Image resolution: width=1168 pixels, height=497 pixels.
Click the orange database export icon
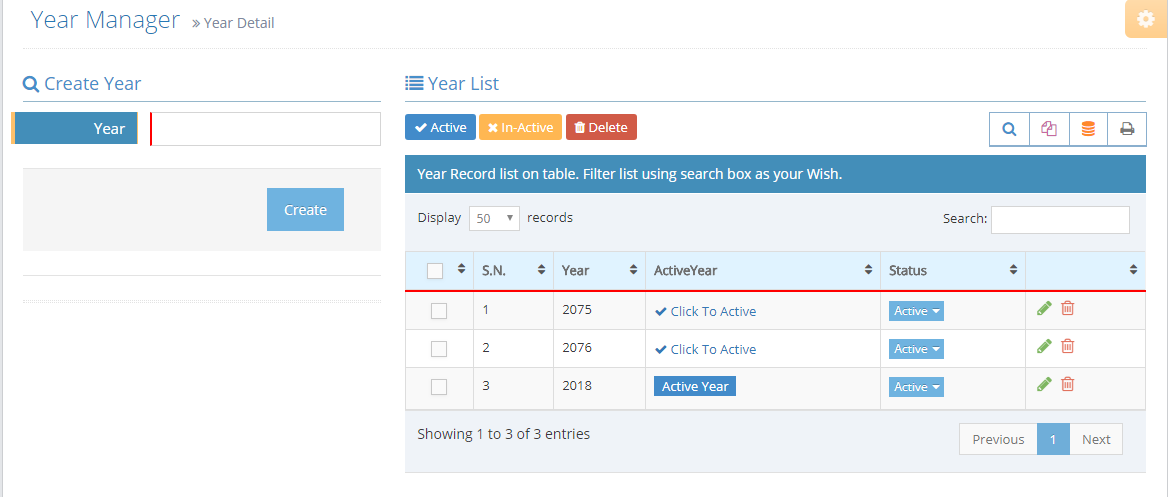(x=1088, y=129)
